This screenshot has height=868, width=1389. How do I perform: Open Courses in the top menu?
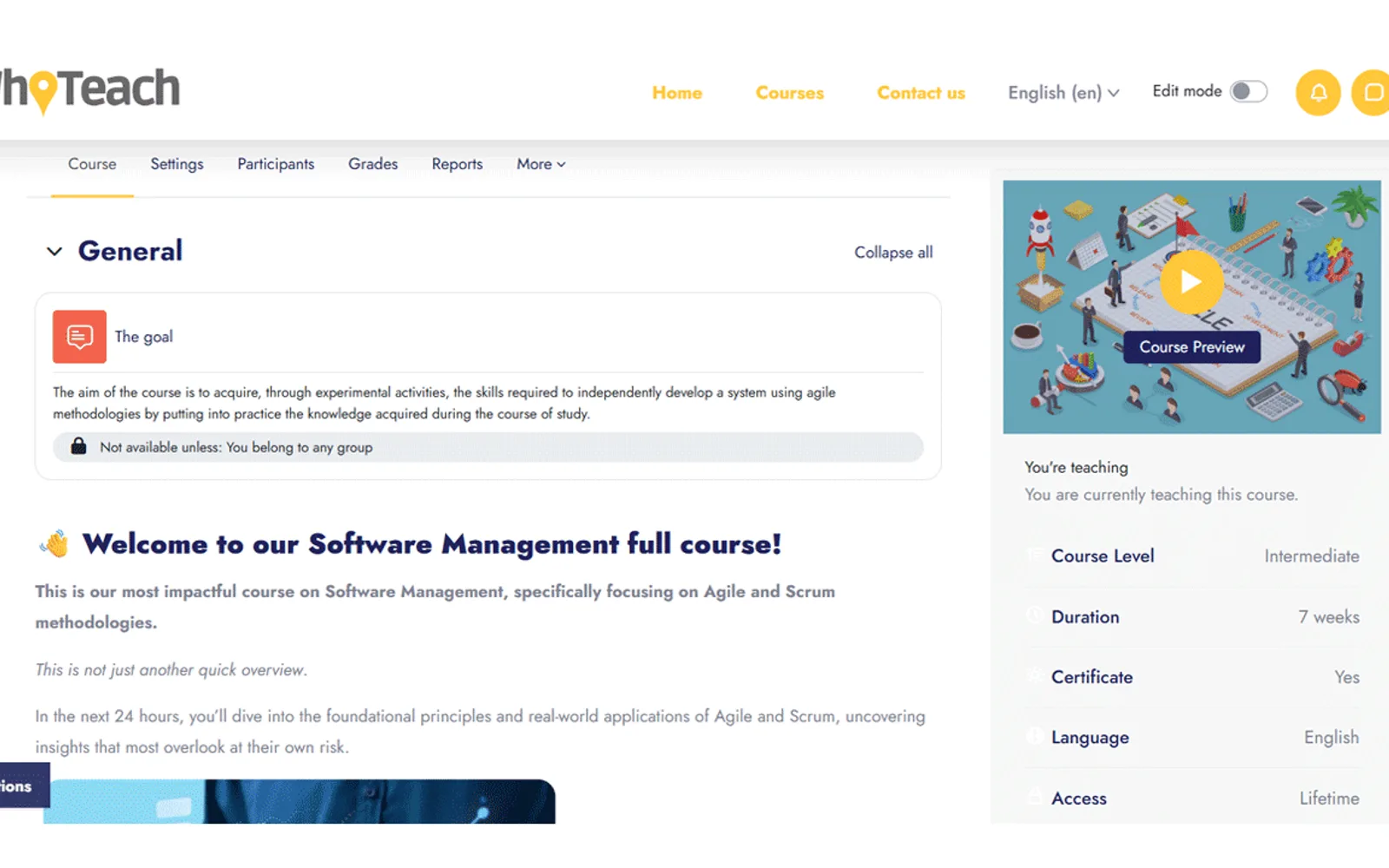(x=790, y=93)
